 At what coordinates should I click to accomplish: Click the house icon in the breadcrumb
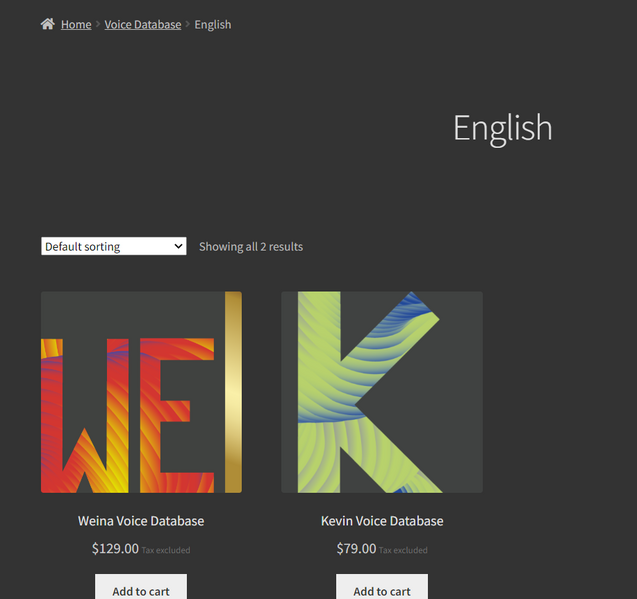click(47, 24)
